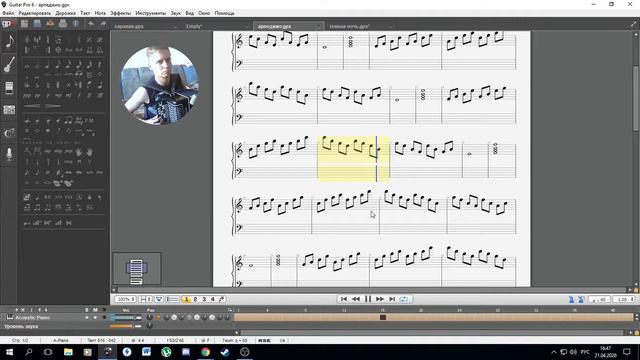Open the Дорожка menu
The image size is (640, 360).
(65, 13)
